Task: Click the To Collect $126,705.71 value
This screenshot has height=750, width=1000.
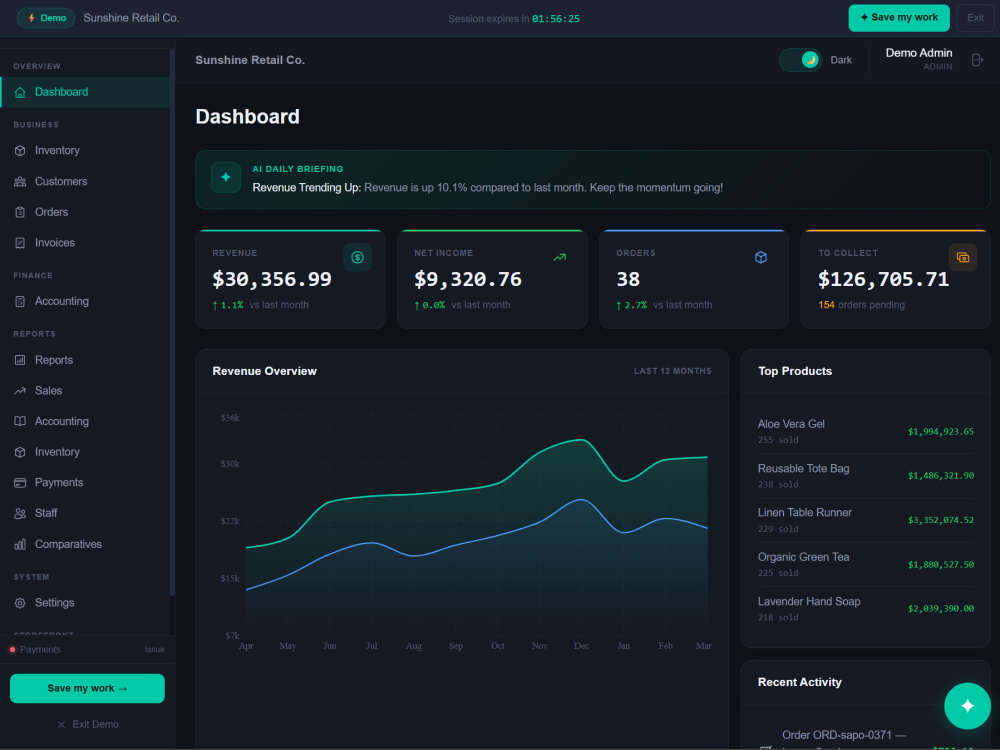Action: coord(883,279)
